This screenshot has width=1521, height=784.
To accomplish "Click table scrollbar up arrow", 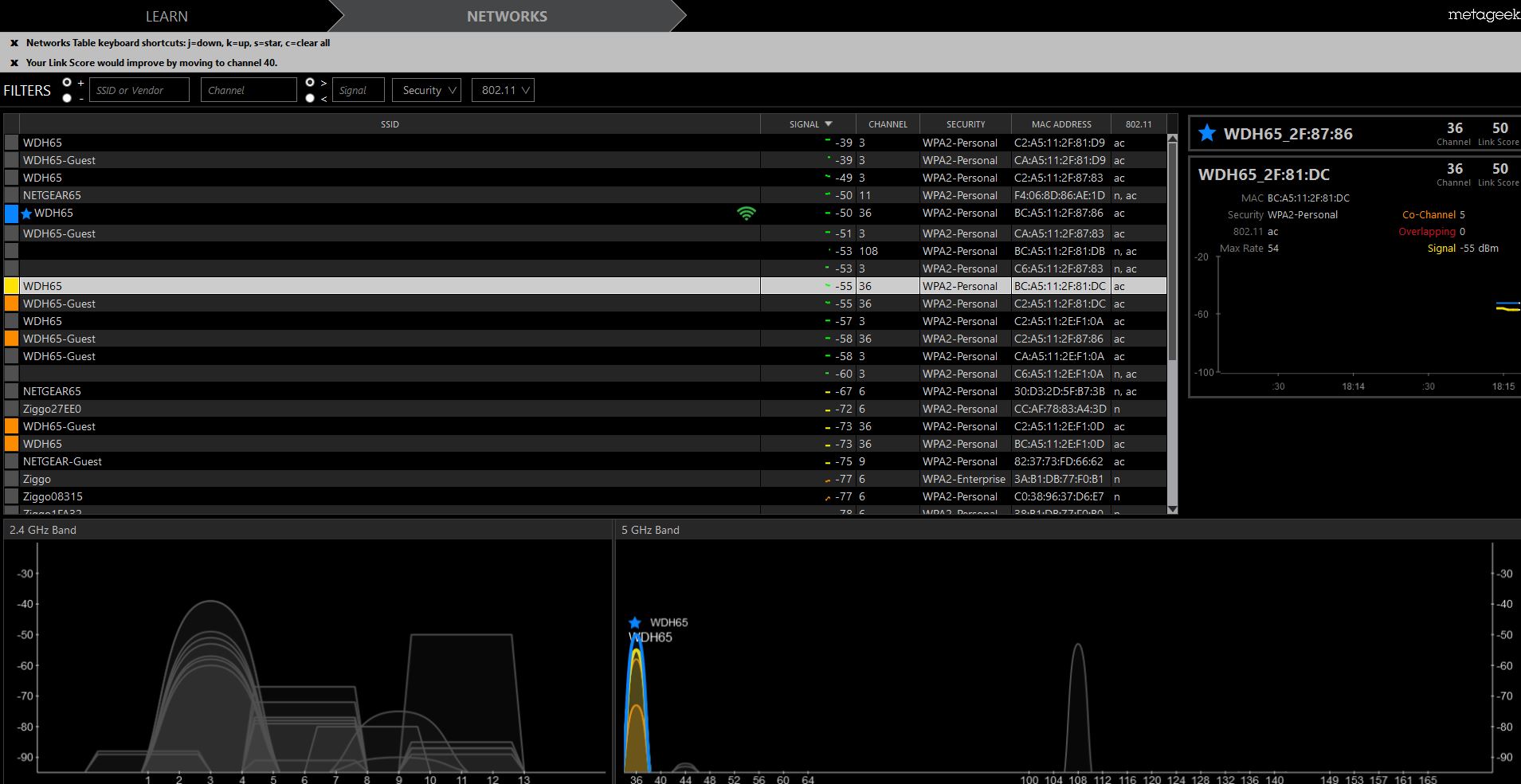I will click(x=1172, y=139).
